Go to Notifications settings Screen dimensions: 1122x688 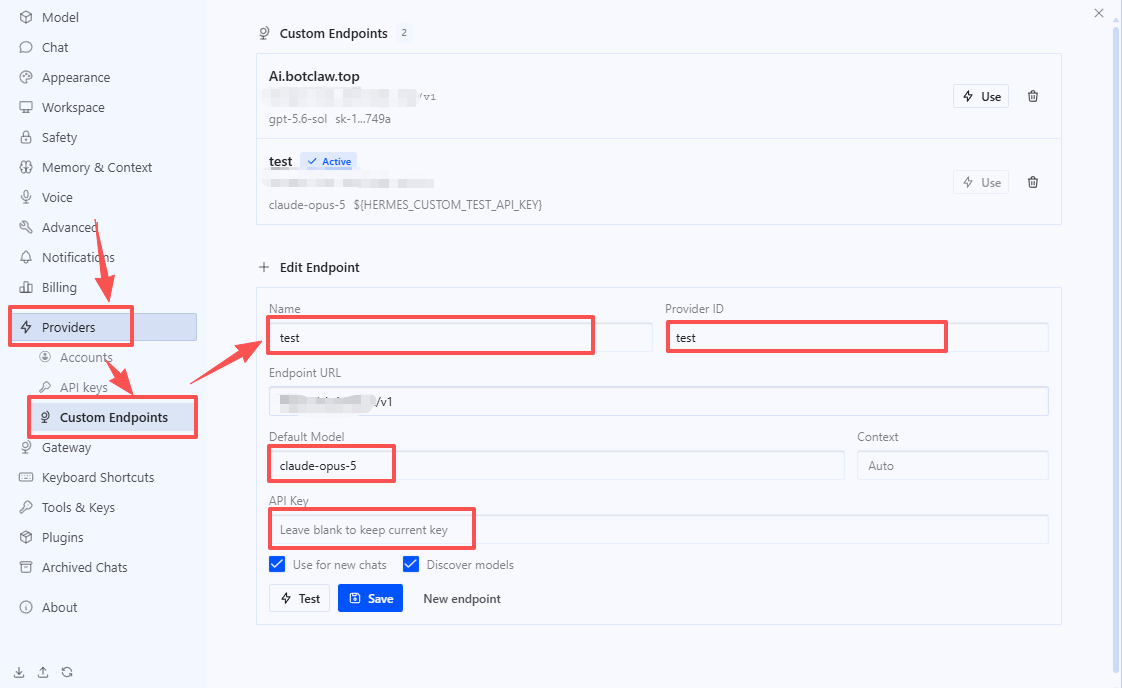coord(78,257)
